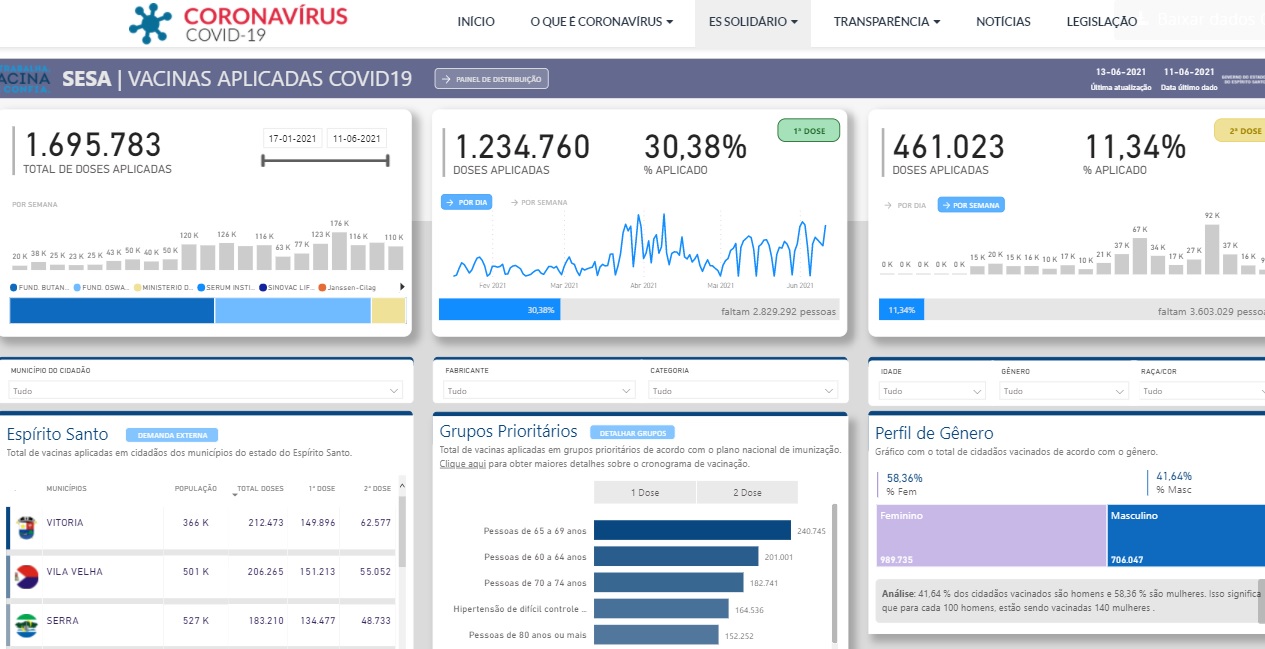This screenshot has width=1265, height=649.
Task: Click the Fund. Butantan legend marker
Action: [x=13, y=287]
